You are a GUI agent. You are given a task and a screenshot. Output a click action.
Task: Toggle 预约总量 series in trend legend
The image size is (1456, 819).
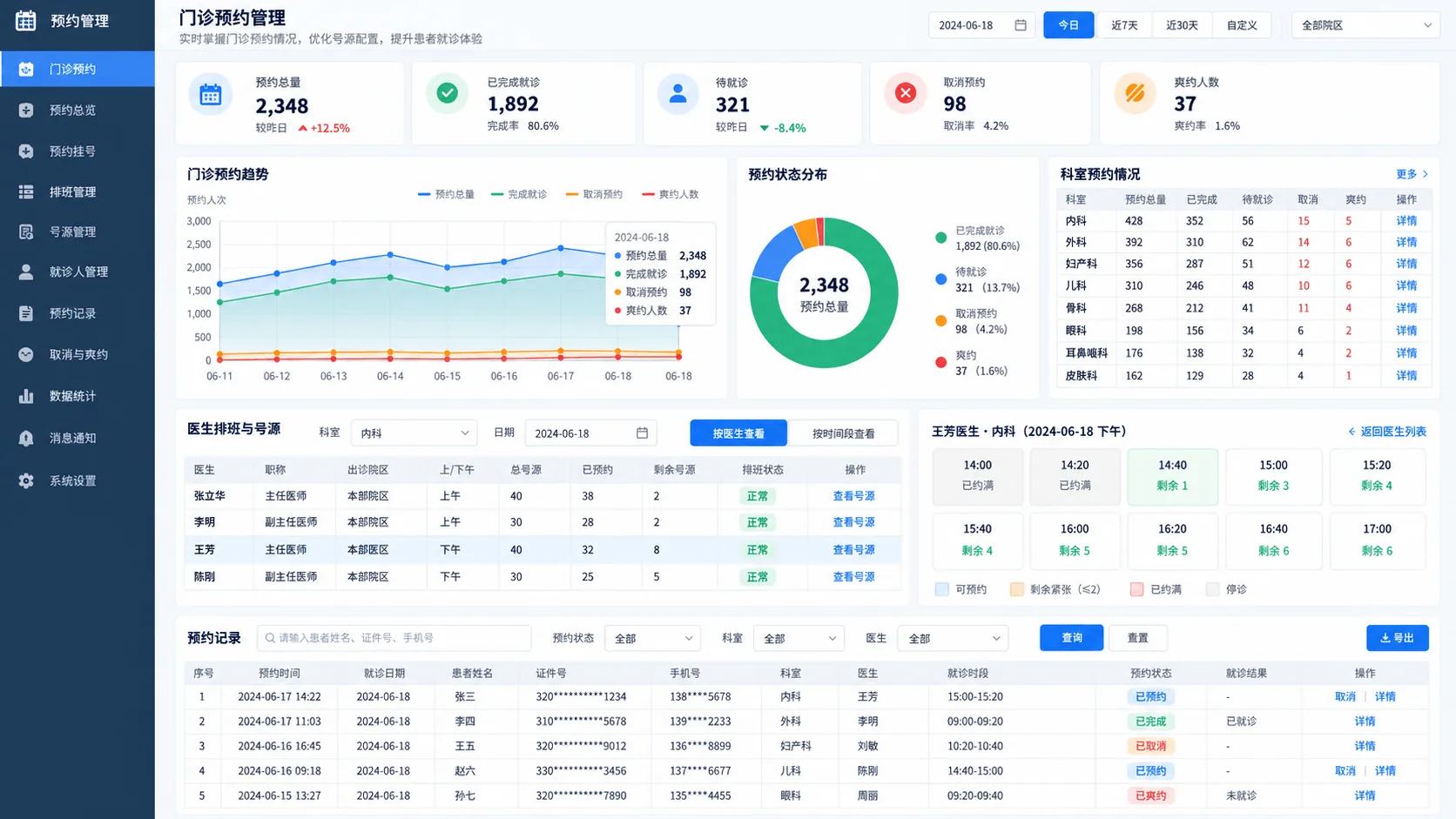tap(446, 194)
